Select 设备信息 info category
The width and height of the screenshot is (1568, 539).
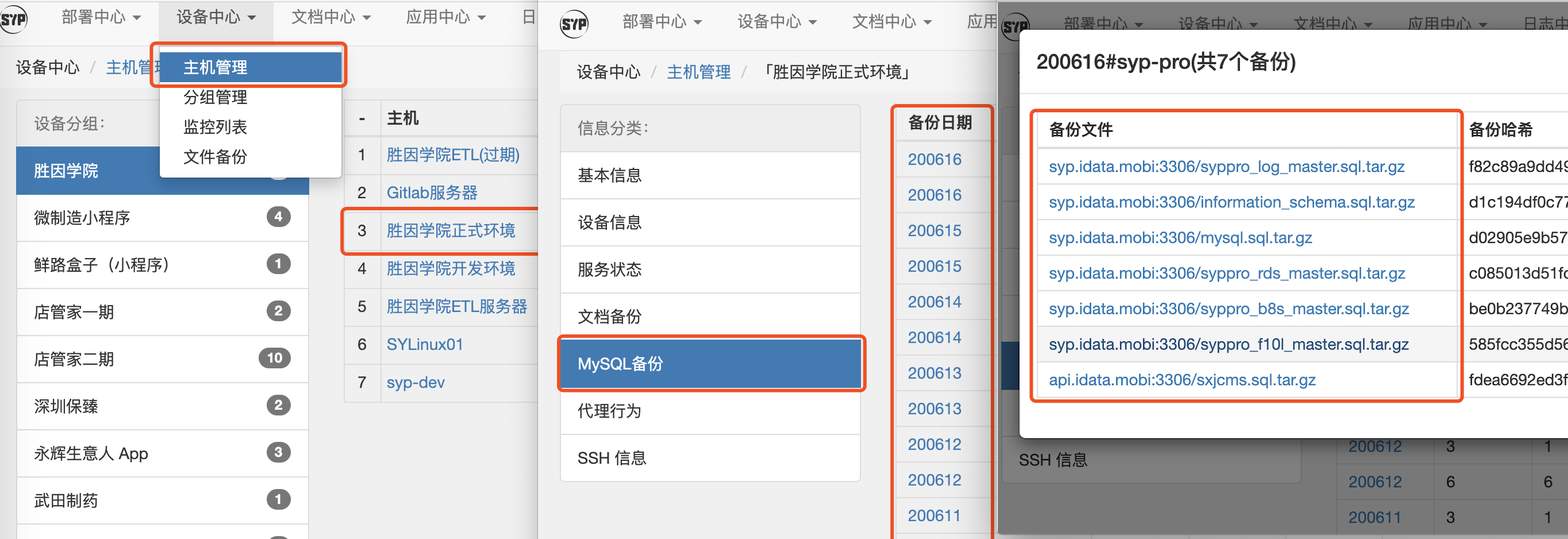[710, 222]
